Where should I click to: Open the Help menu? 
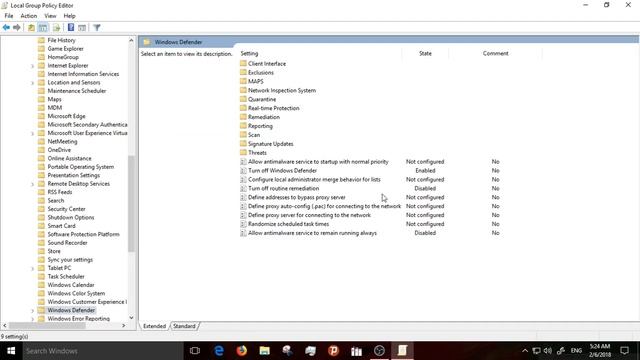(x=69, y=16)
